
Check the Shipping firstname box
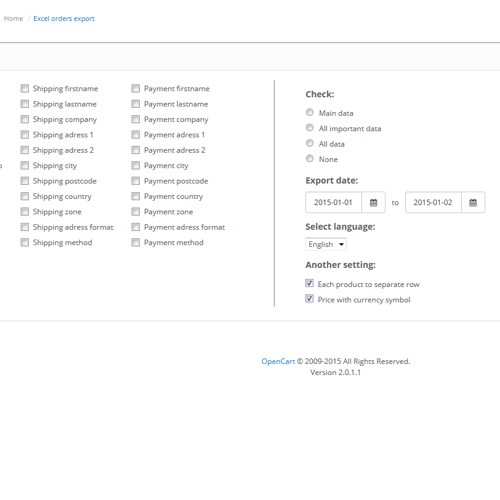click(x=25, y=88)
